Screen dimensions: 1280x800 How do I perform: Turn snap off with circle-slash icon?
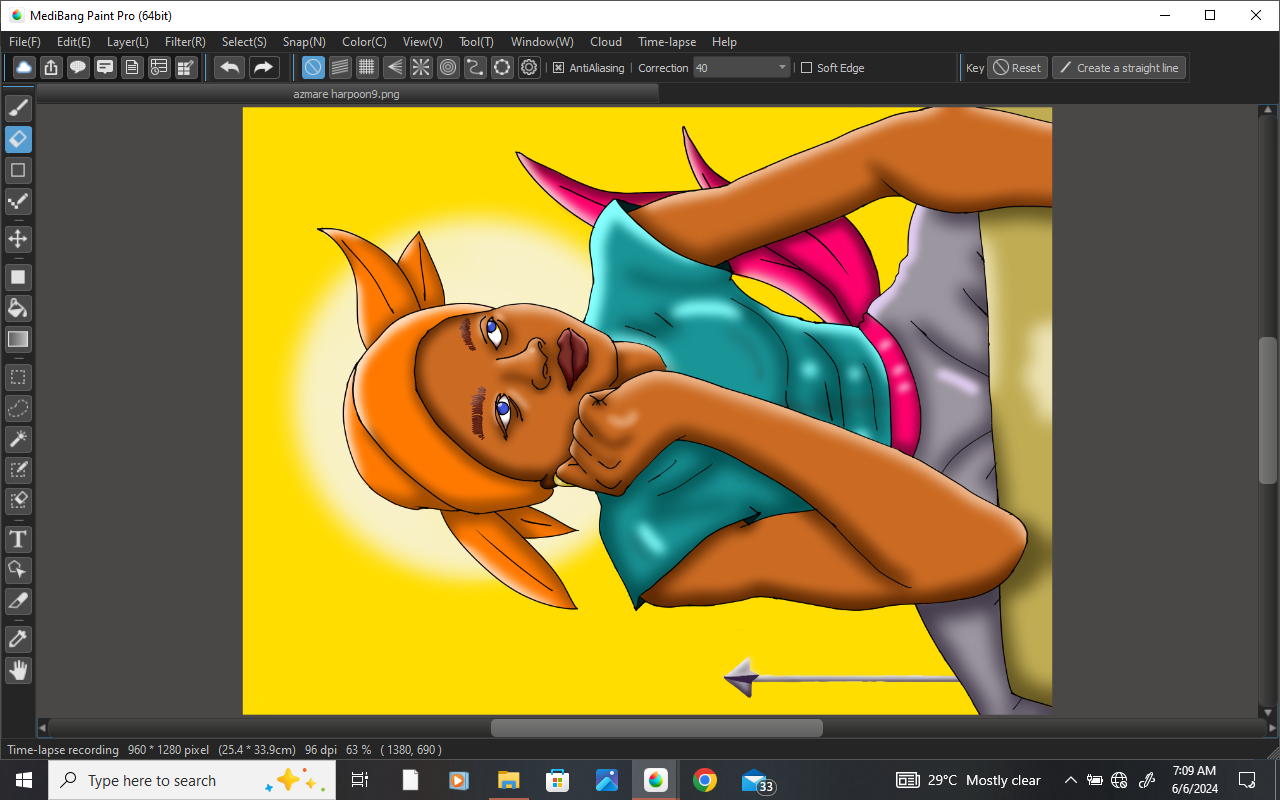pyautogui.click(x=314, y=68)
